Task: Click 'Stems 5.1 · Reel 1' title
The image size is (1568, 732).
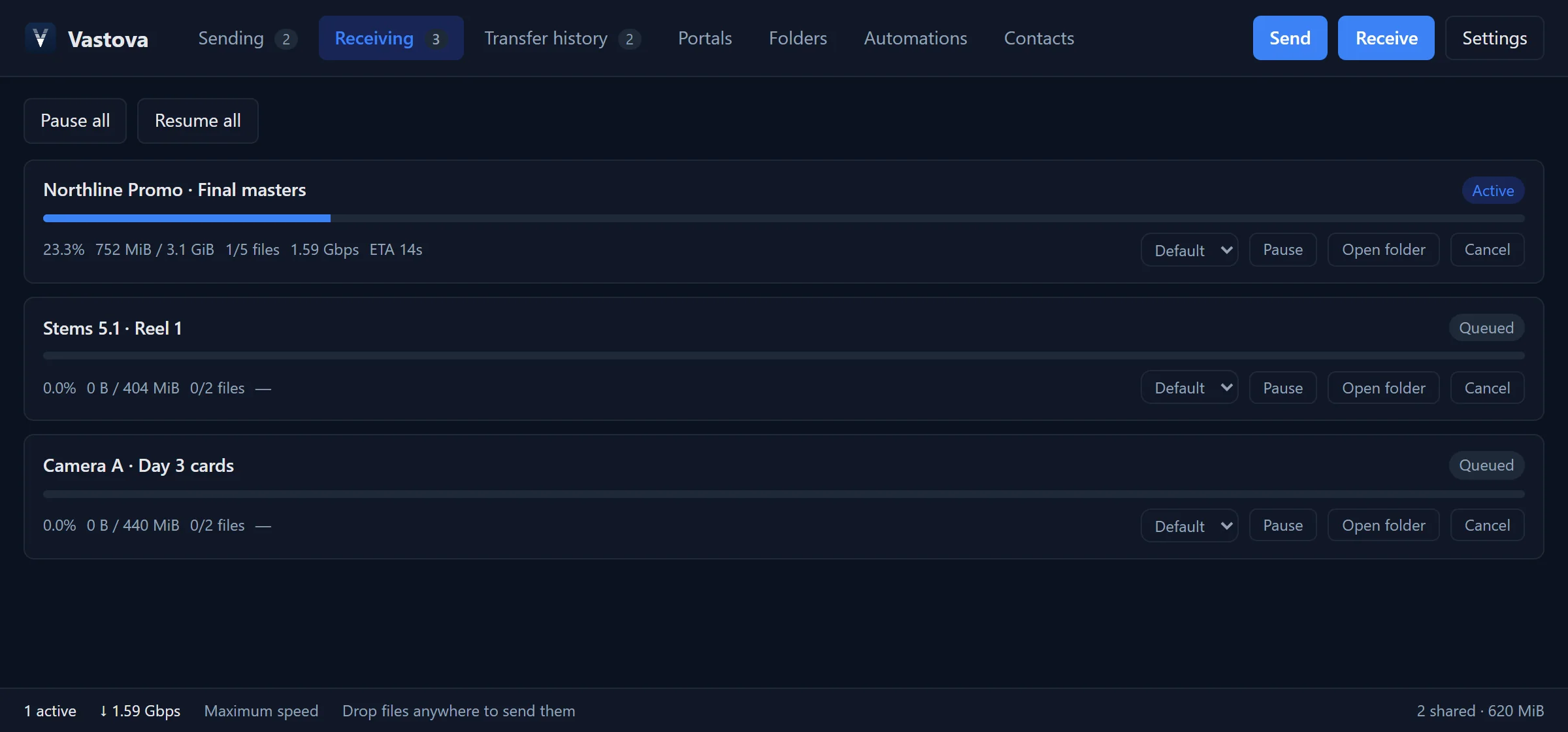Action: pos(112,328)
